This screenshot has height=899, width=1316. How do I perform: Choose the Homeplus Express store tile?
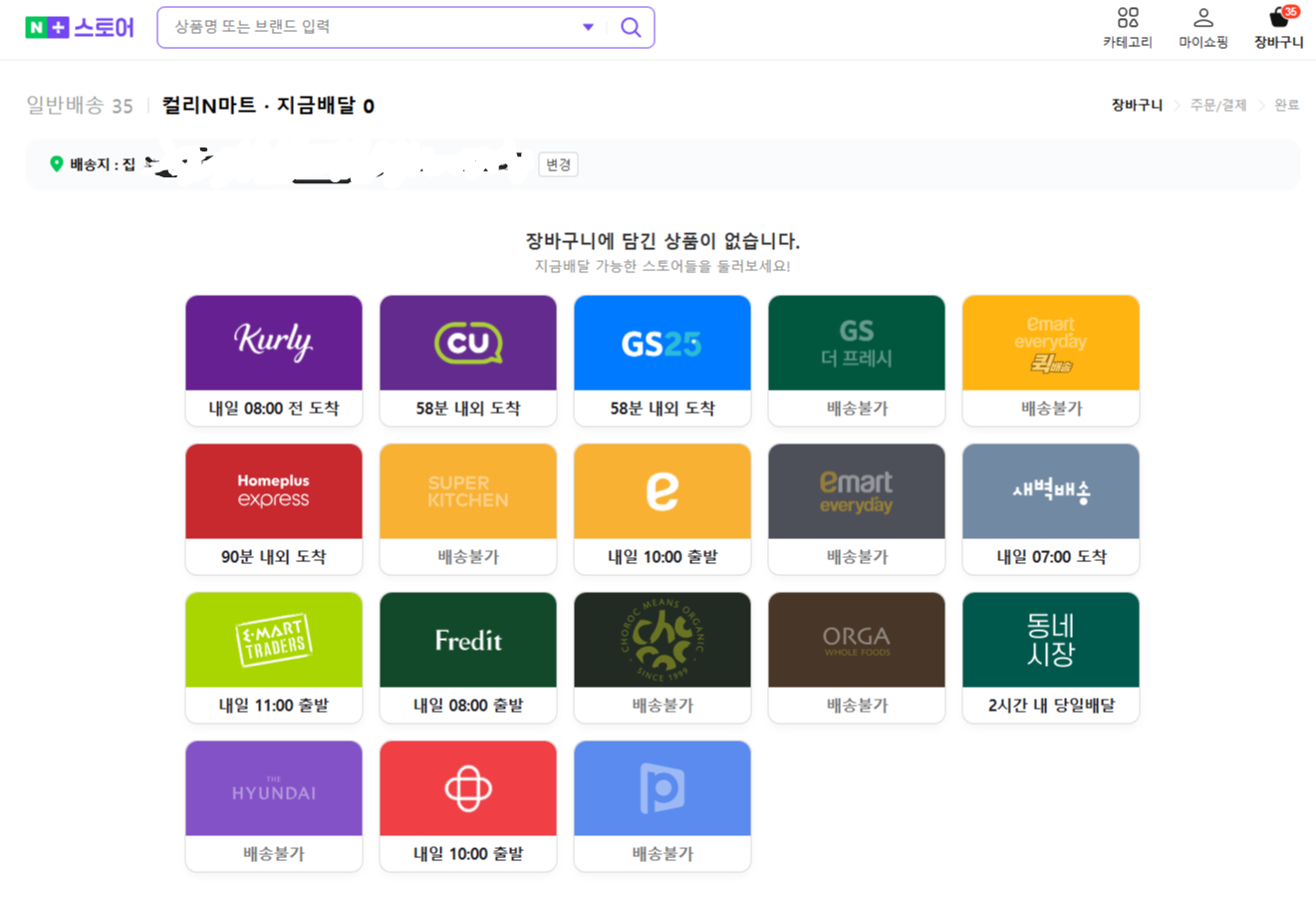274,508
